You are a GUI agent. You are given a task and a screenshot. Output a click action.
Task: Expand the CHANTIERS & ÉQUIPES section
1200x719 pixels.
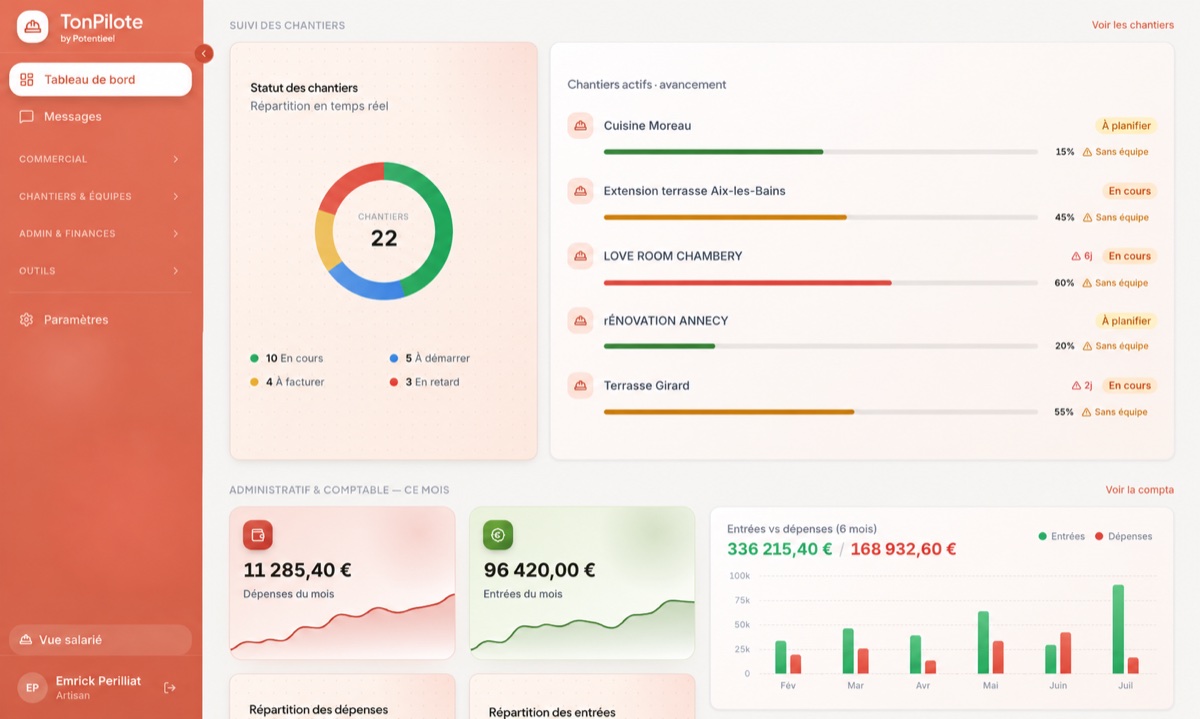pos(99,196)
